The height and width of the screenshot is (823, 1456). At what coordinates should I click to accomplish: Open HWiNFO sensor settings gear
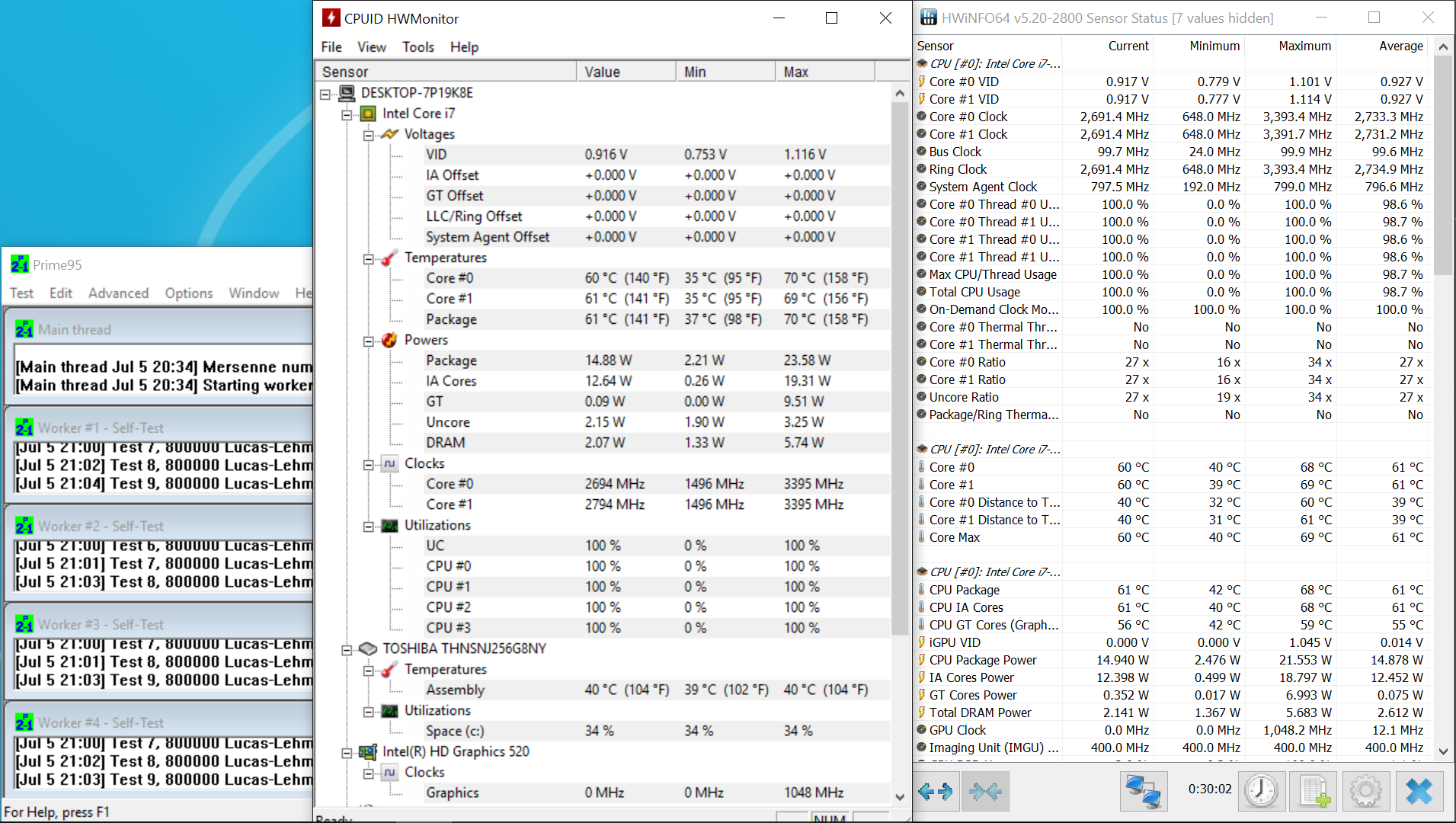point(1366,792)
